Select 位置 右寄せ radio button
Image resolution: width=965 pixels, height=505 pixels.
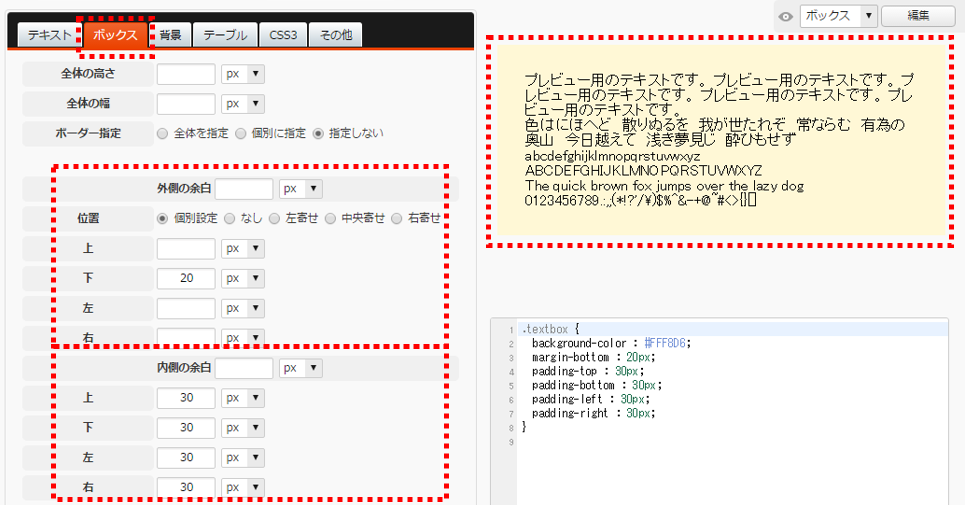(x=397, y=218)
